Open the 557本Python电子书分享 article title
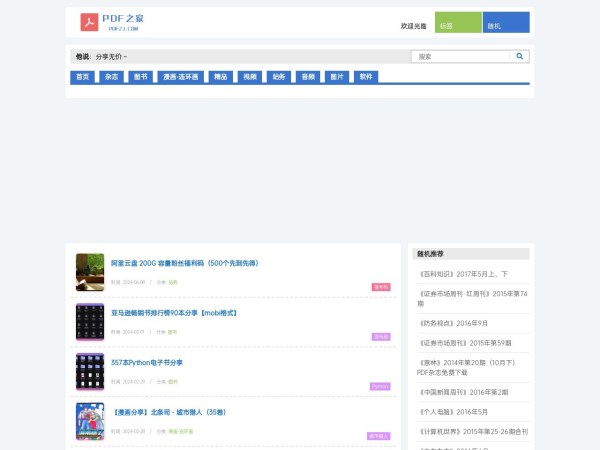600x450 pixels. tap(147, 362)
